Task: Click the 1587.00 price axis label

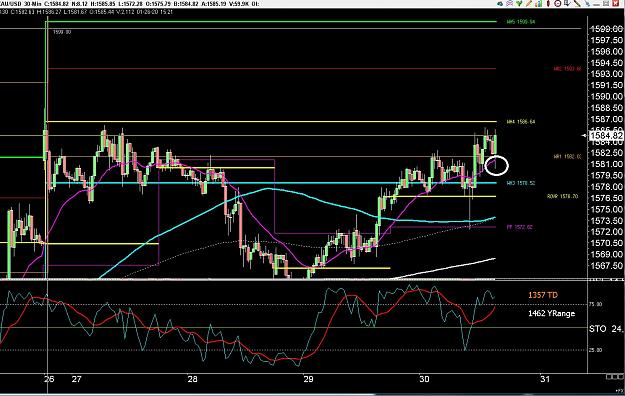Action: 606,119
